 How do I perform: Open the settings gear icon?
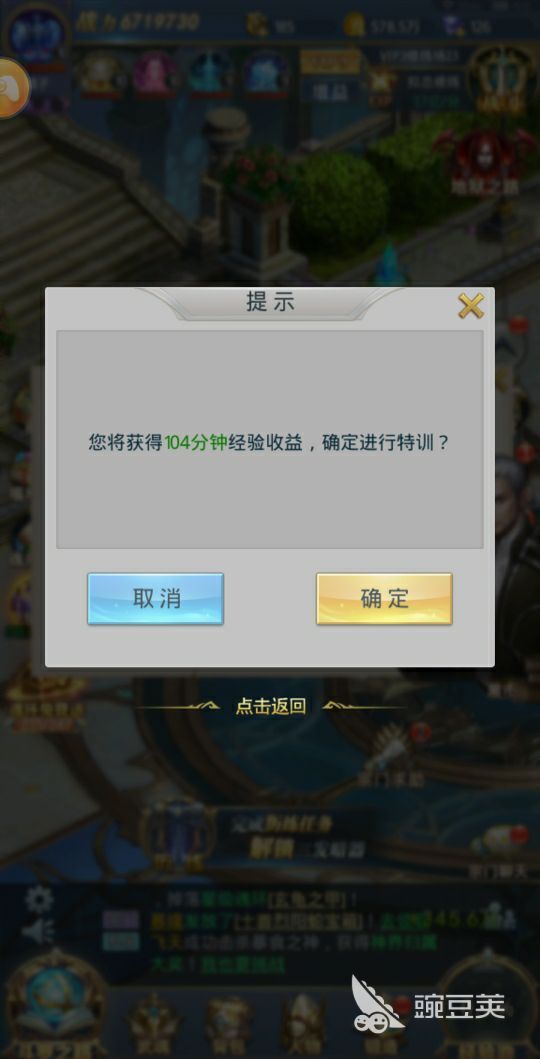tap(38, 900)
